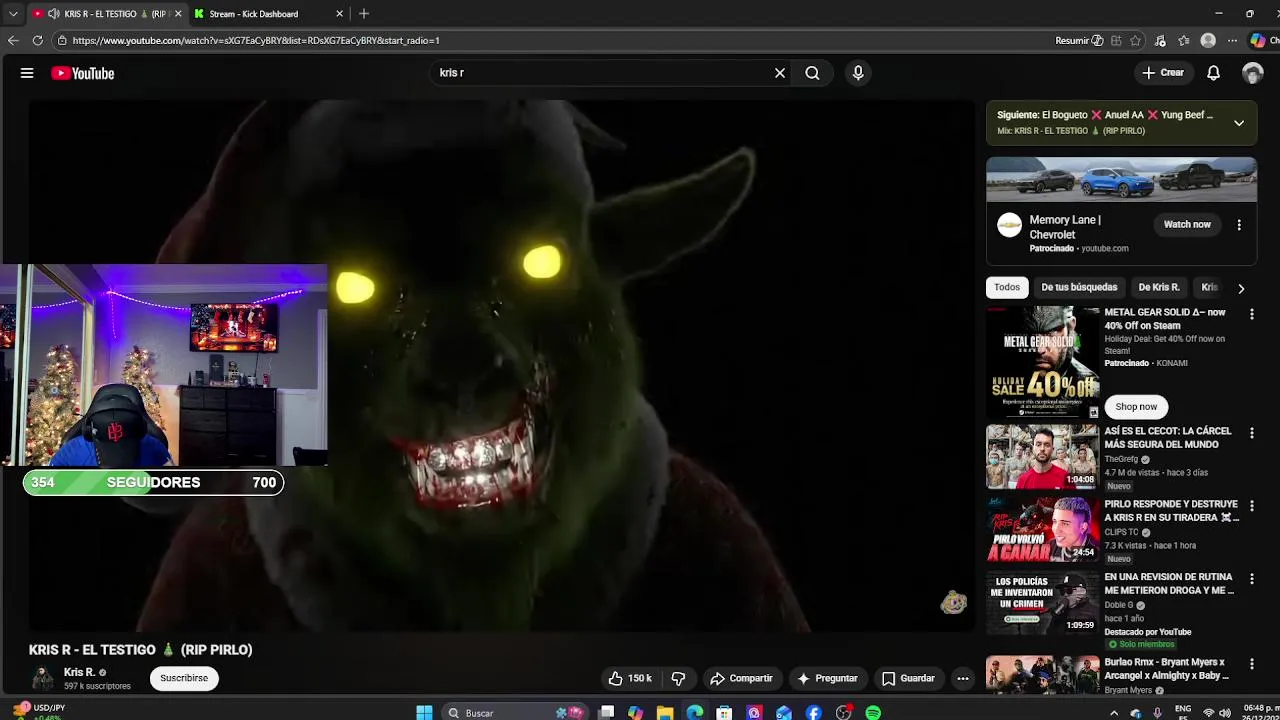Viewport: 1280px width, 720px height.
Task: Open the CECOT cárcel video thumbnail
Action: click(1042, 457)
